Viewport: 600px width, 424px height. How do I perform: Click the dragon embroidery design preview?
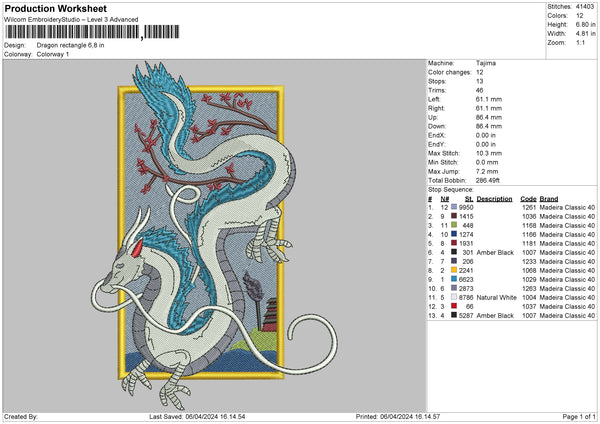[214, 235]
